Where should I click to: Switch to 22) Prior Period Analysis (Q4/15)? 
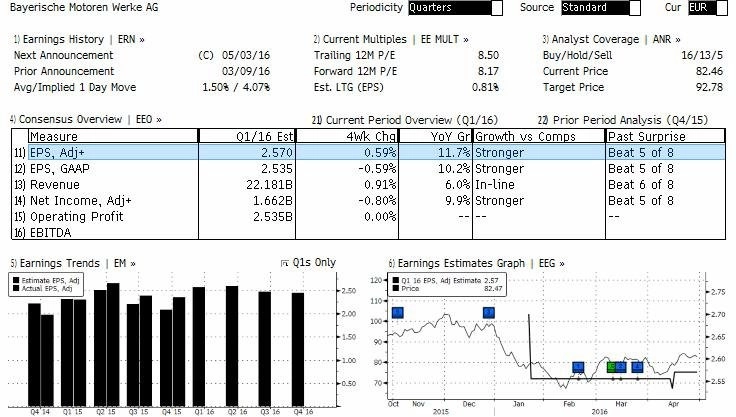click(x=622, y=120)
